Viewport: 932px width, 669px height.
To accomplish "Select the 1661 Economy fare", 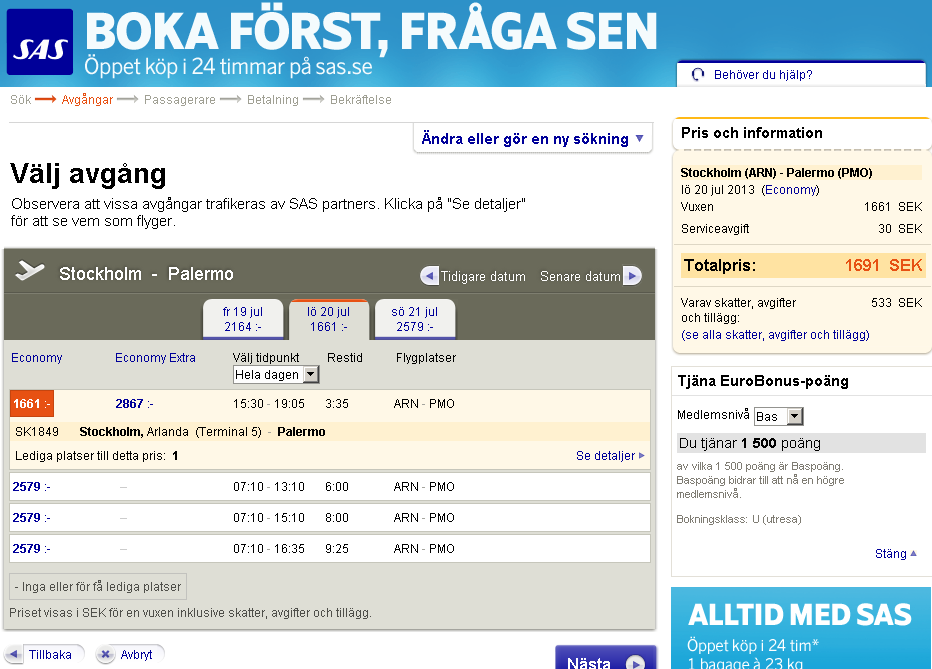I will coord(32,403).
